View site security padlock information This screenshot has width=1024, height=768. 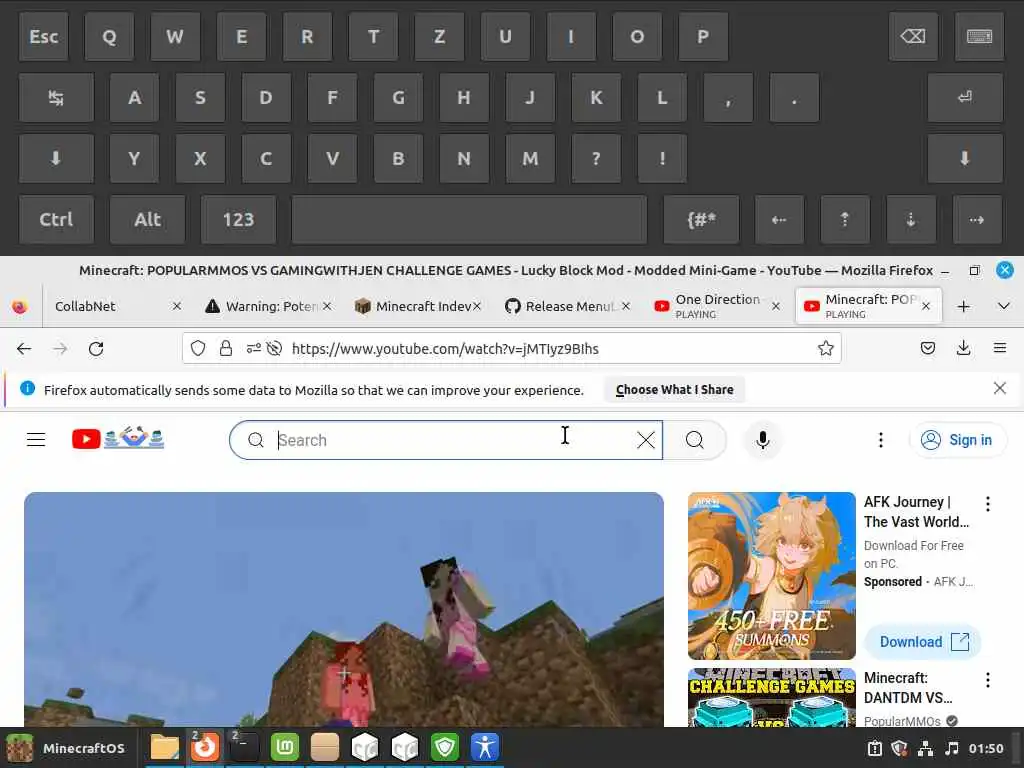pos(226,349)
